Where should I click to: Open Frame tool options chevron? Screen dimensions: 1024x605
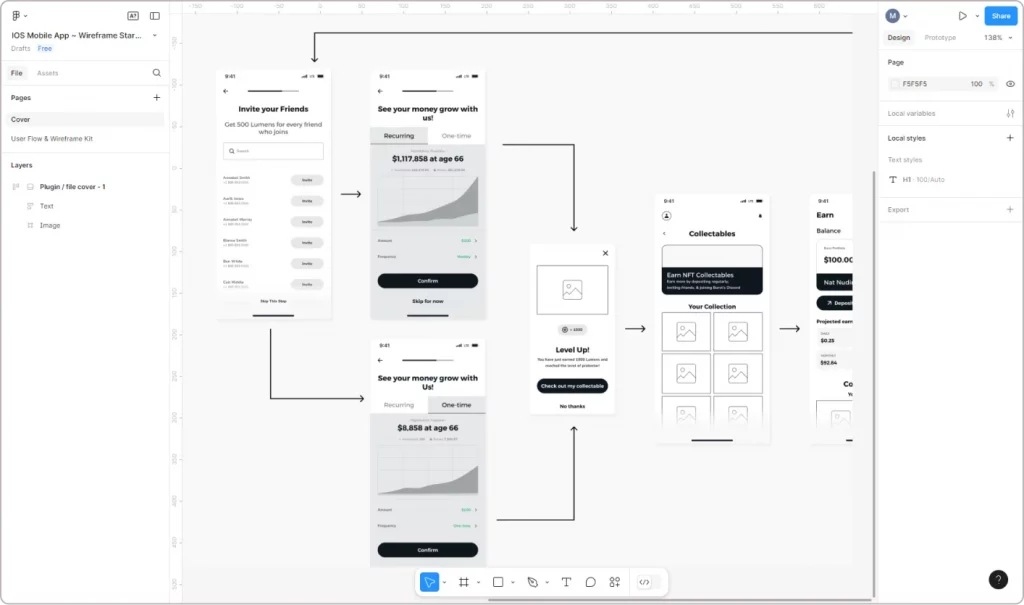pos(479,582)
